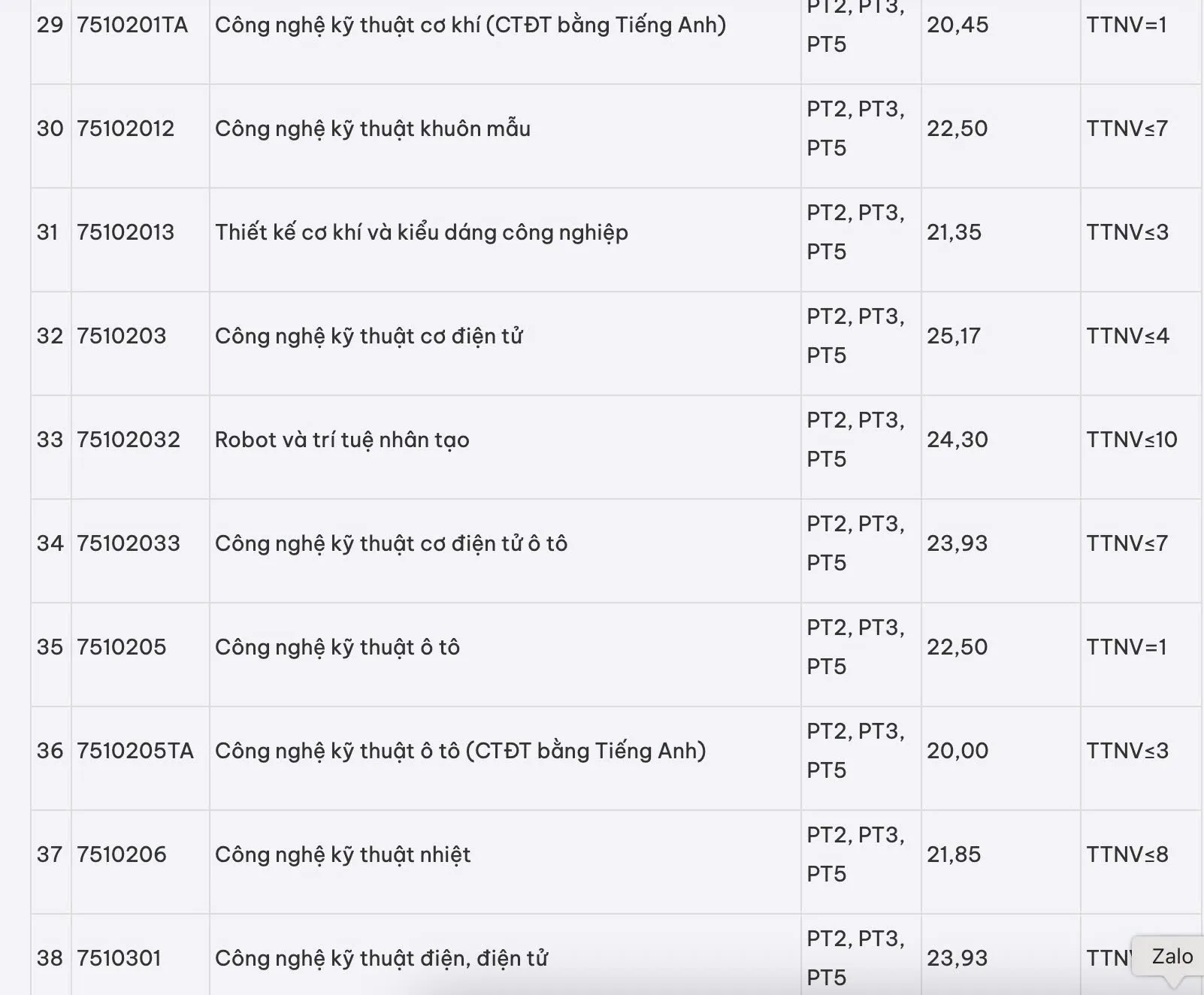Click the score 22,50 in row 30
Viewport: 1204px width, 995px height.
coord(957,129)
